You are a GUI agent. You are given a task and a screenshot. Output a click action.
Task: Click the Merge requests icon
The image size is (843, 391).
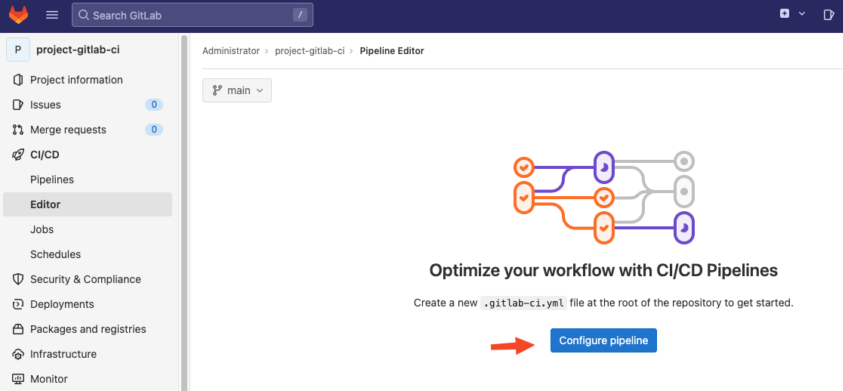pos(18,130)
